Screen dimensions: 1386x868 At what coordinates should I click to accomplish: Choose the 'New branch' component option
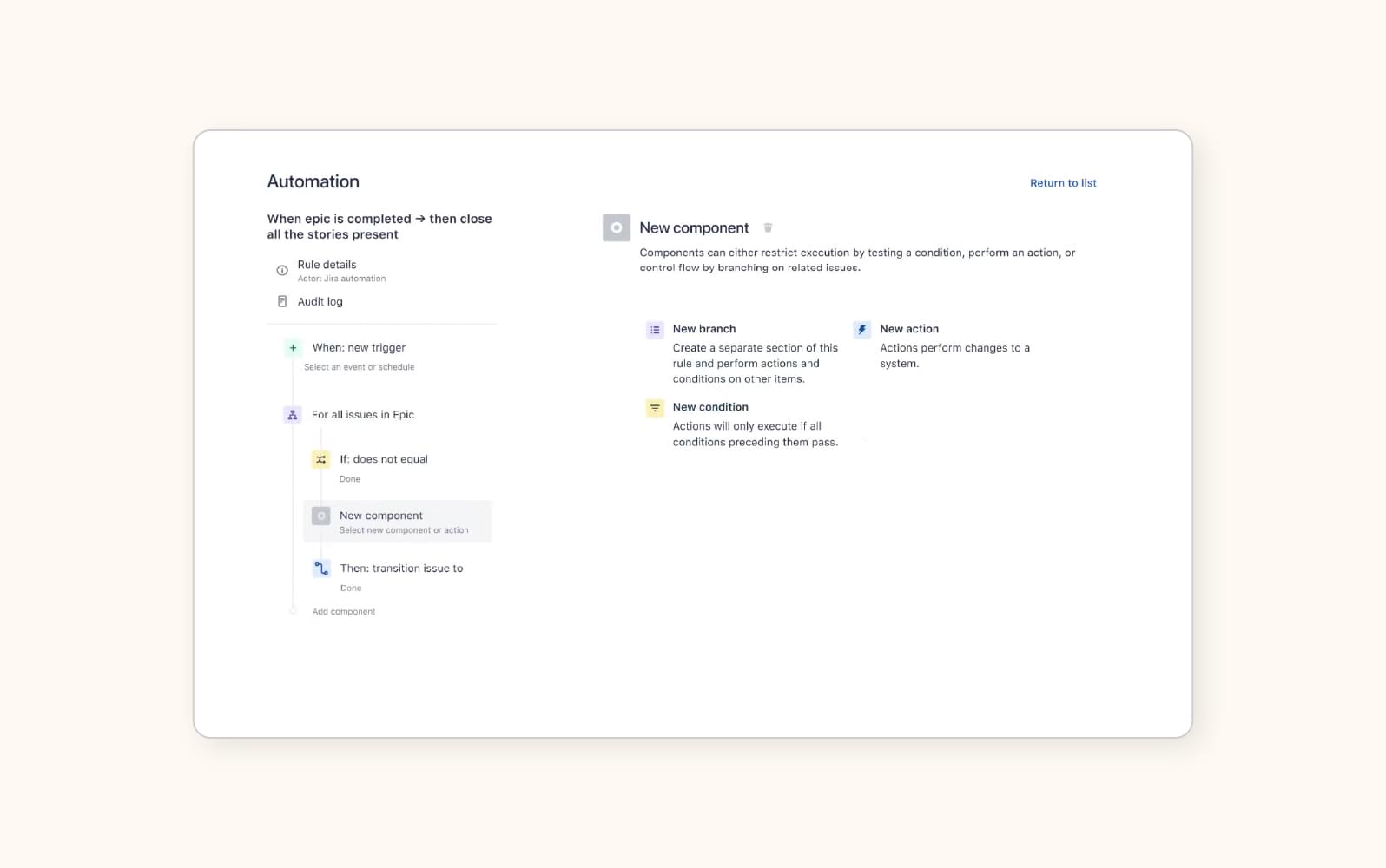(704, 329)
